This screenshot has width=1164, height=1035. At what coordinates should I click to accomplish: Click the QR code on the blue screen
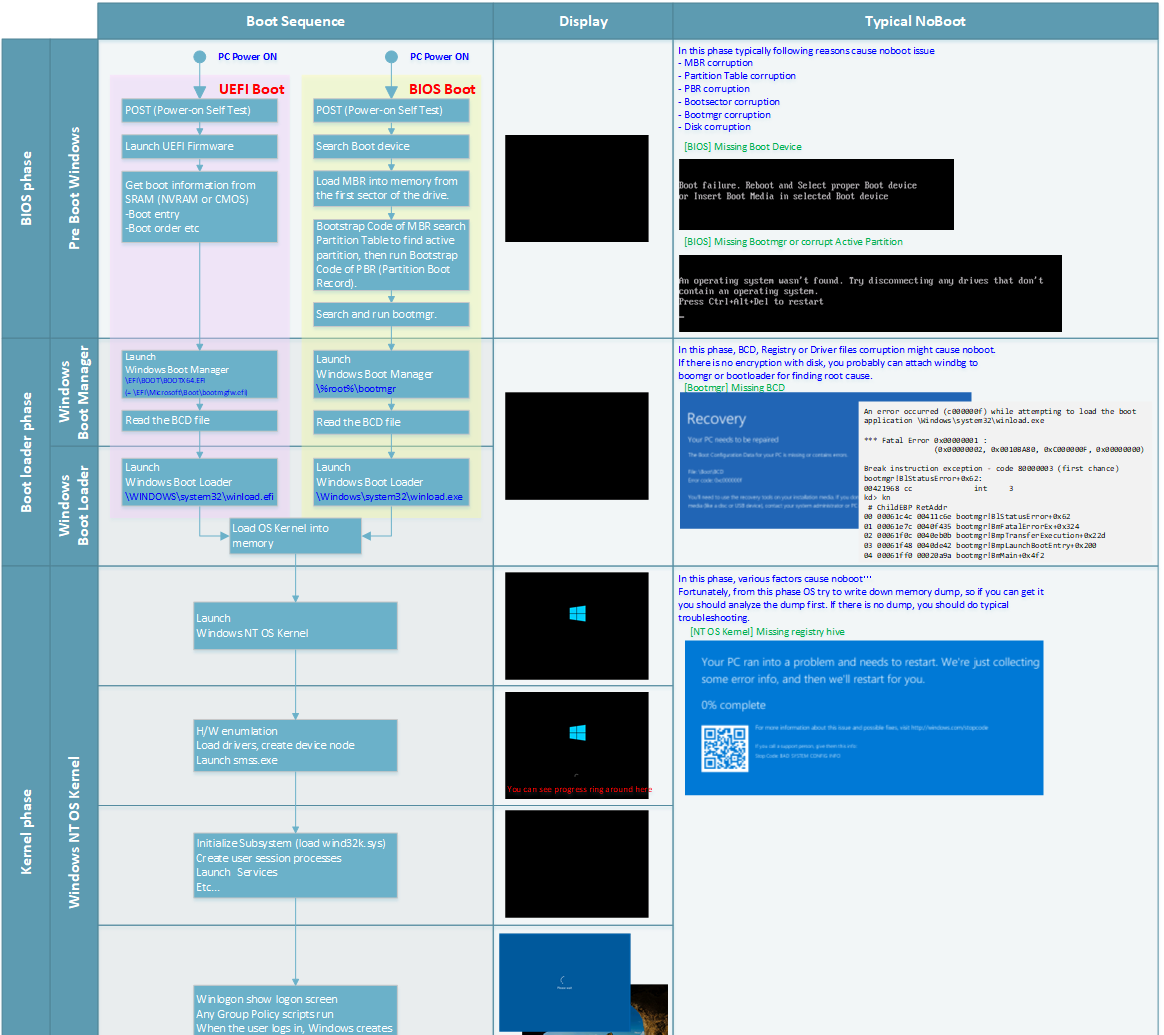[725, 748]
